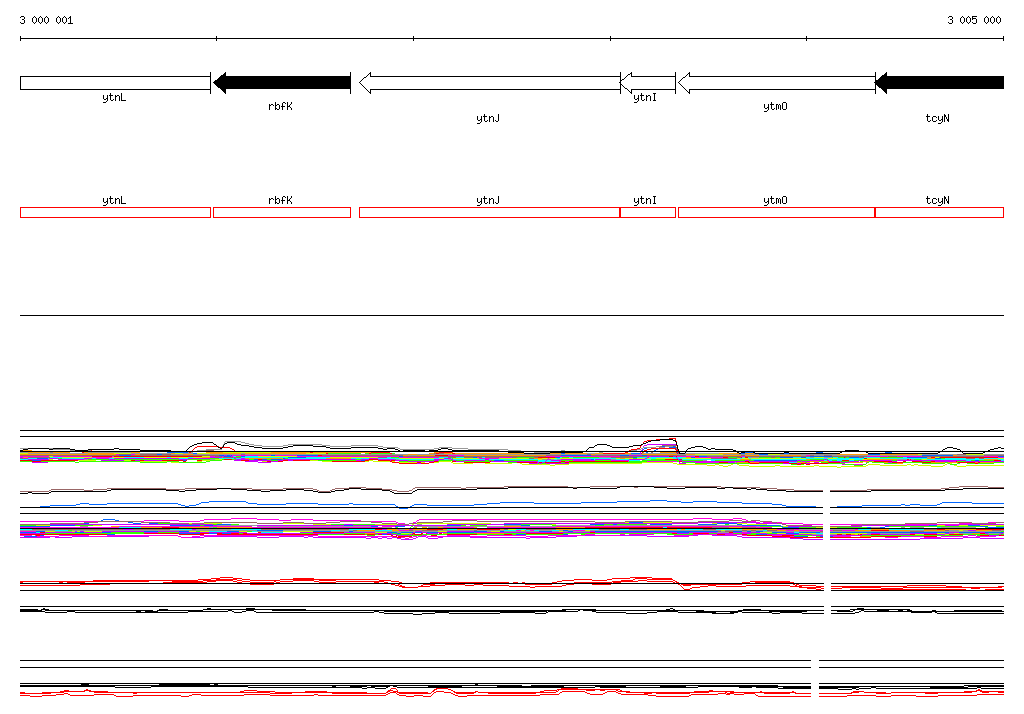Select the red rbfK segment rectangle
Screen dimensions: 1024x714
point(282,212)
